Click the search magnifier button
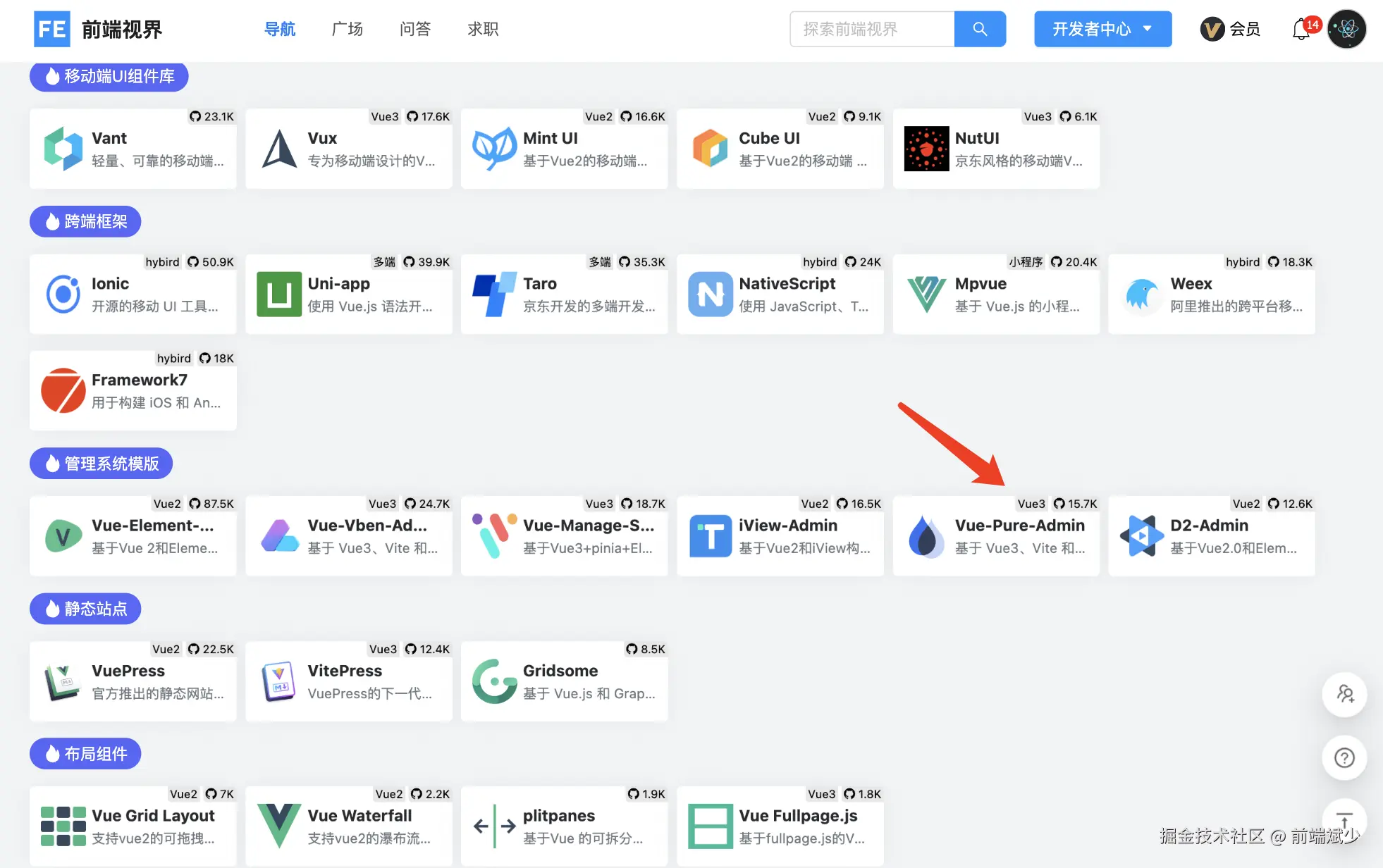This screenshot has height=868, width=1383. tap(979, 29)
